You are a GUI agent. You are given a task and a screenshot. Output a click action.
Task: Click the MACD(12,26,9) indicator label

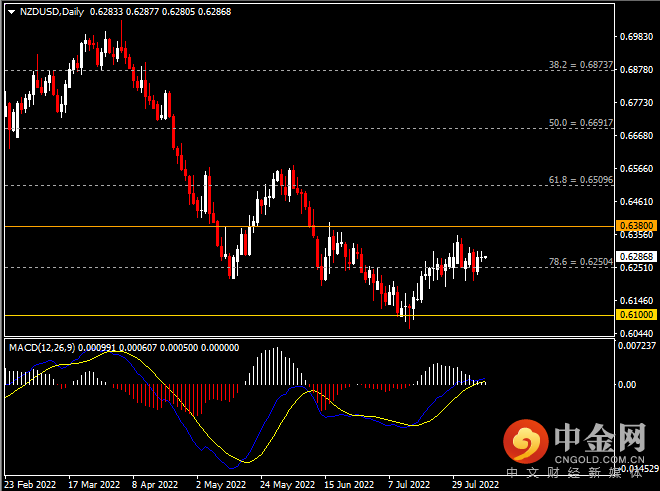pyautogui.click(x=42, y=348)
